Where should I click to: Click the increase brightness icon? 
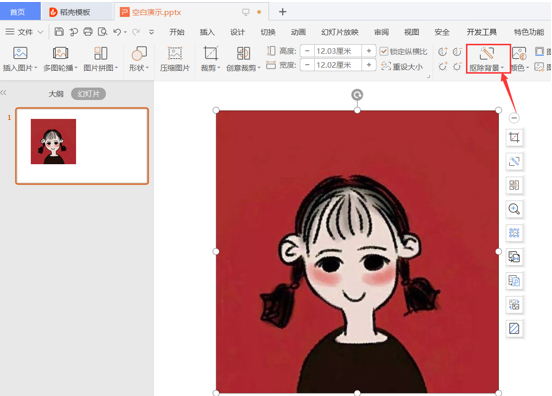[x=443, y=66]
